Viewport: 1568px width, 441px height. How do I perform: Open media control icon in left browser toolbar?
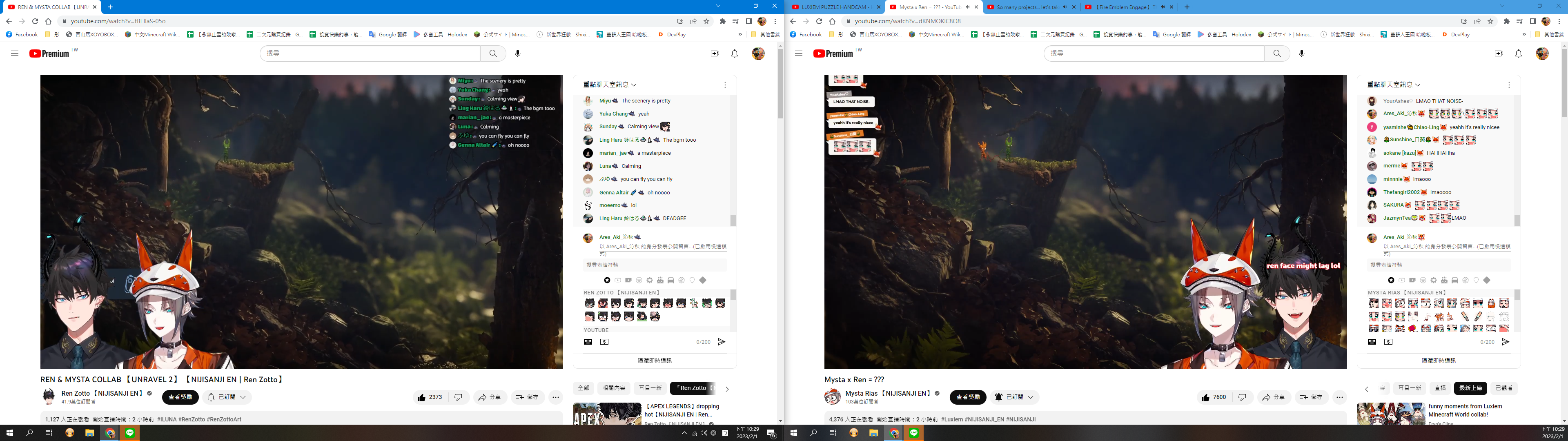735,21
